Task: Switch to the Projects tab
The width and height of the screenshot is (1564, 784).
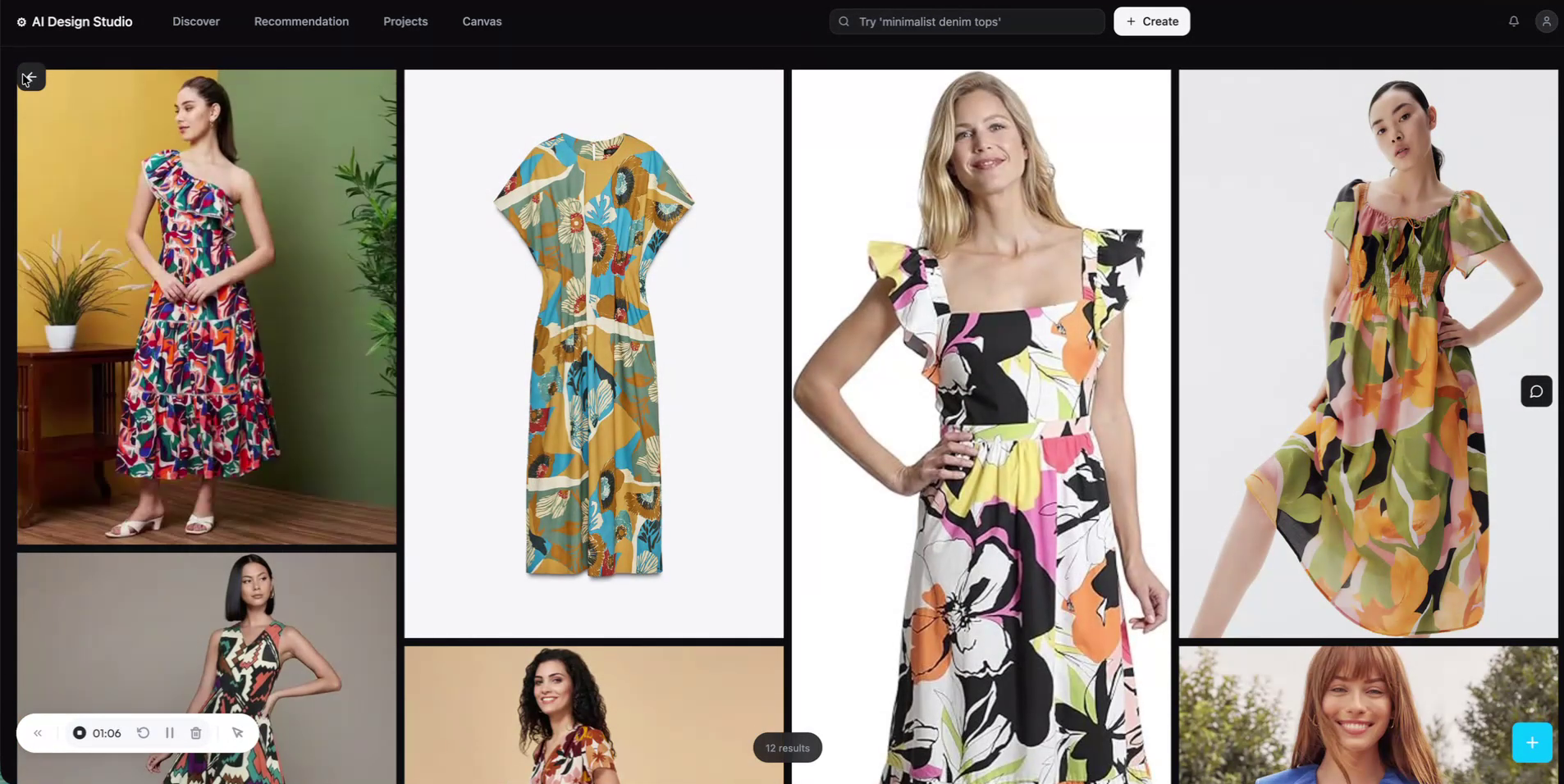Action: [405, 21]
